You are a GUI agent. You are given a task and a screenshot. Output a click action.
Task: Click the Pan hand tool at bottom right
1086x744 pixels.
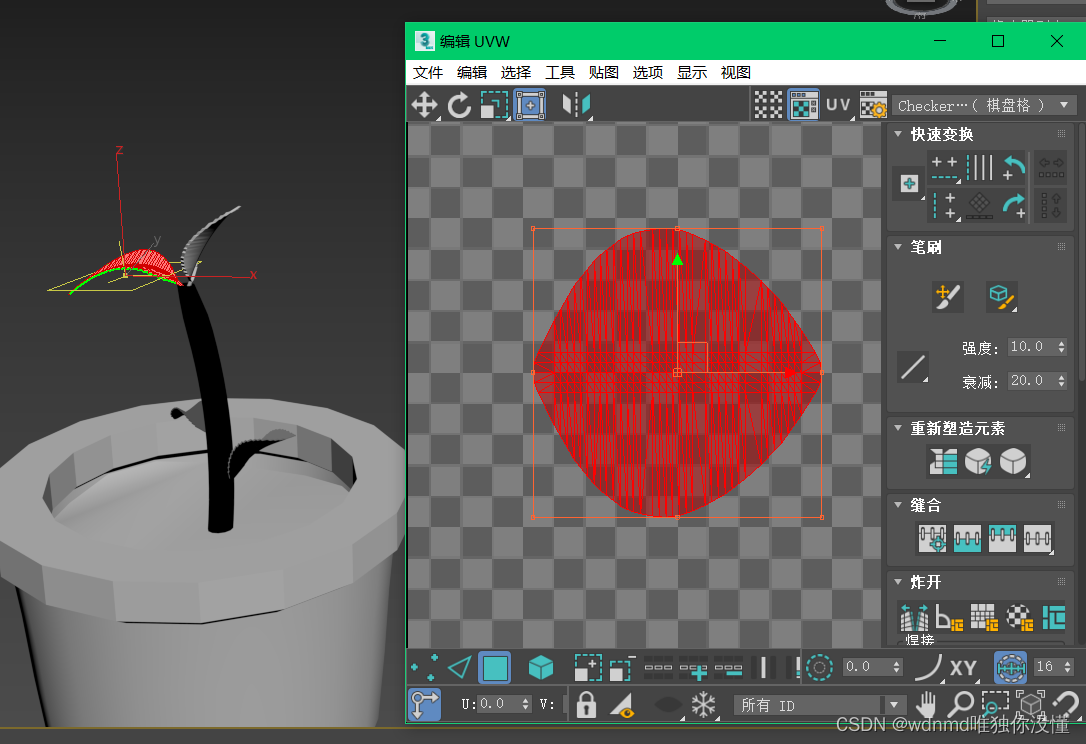[x=926, y=703]
